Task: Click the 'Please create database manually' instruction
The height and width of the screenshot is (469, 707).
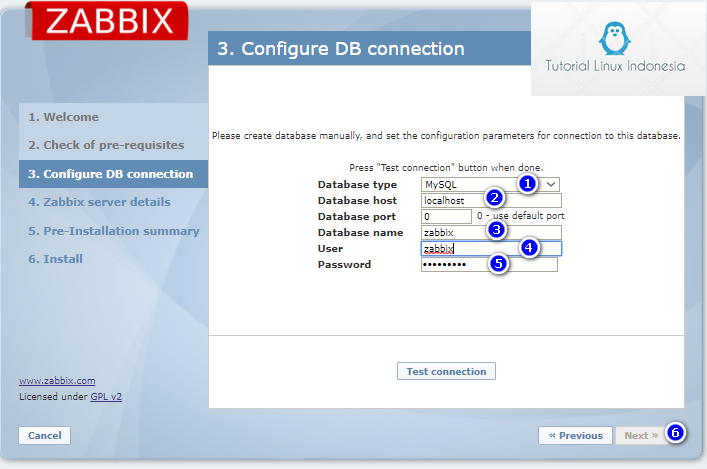Action: 446,136
